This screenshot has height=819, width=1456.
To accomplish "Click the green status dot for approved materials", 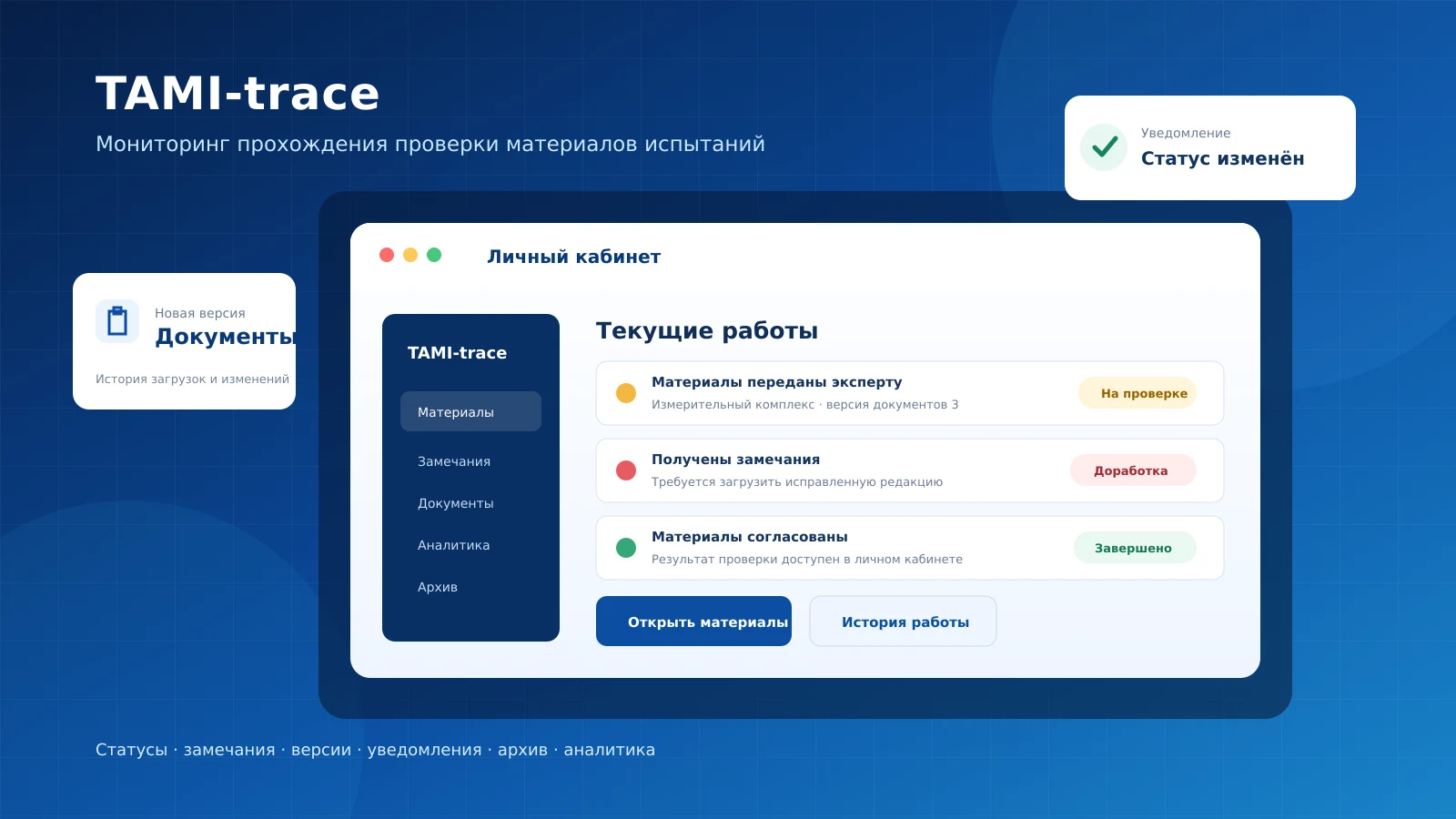I will pos(626,548).
